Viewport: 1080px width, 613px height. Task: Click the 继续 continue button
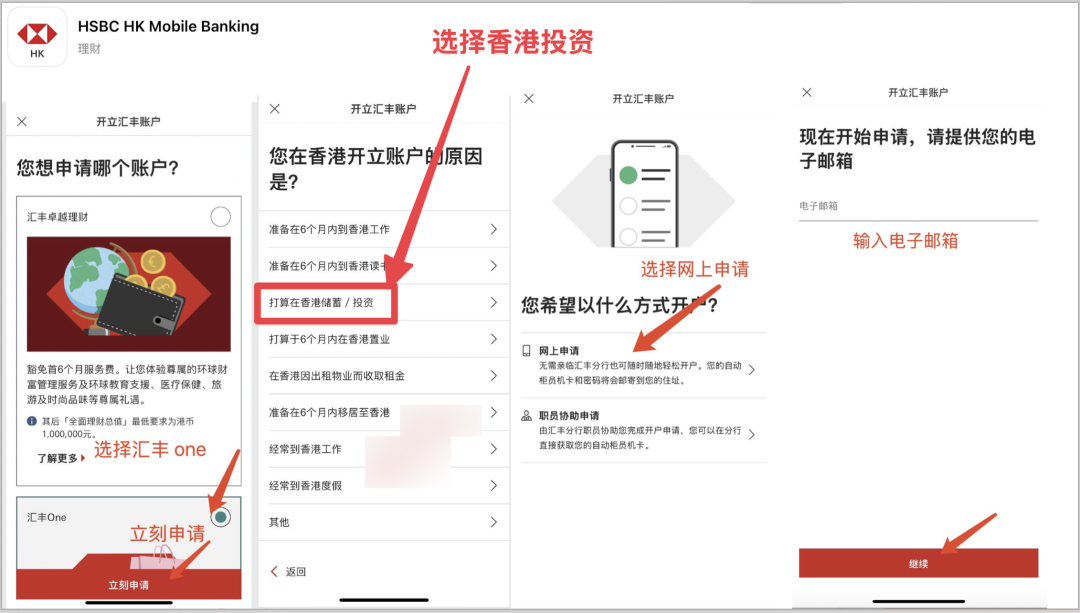pyautogui.click(x=918, y=563)
